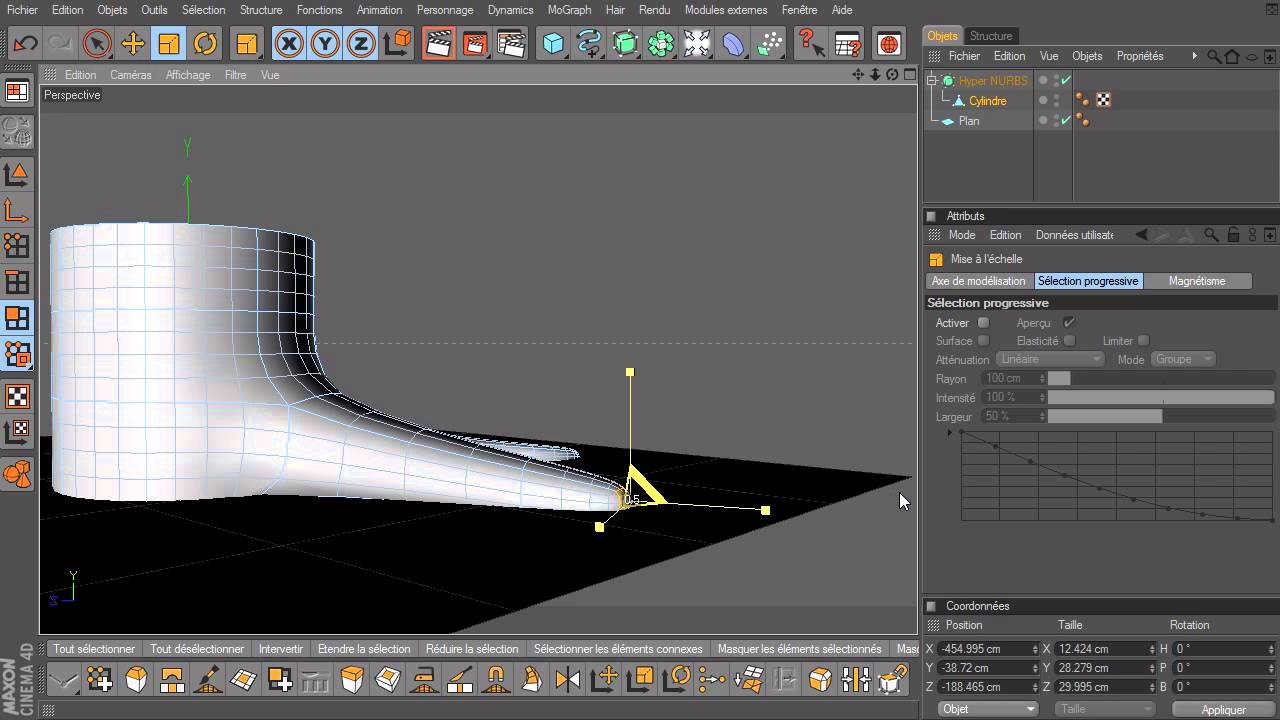Toggle the Limiter checkbox
1280x720 pixels.
[x=1143, y=341]
